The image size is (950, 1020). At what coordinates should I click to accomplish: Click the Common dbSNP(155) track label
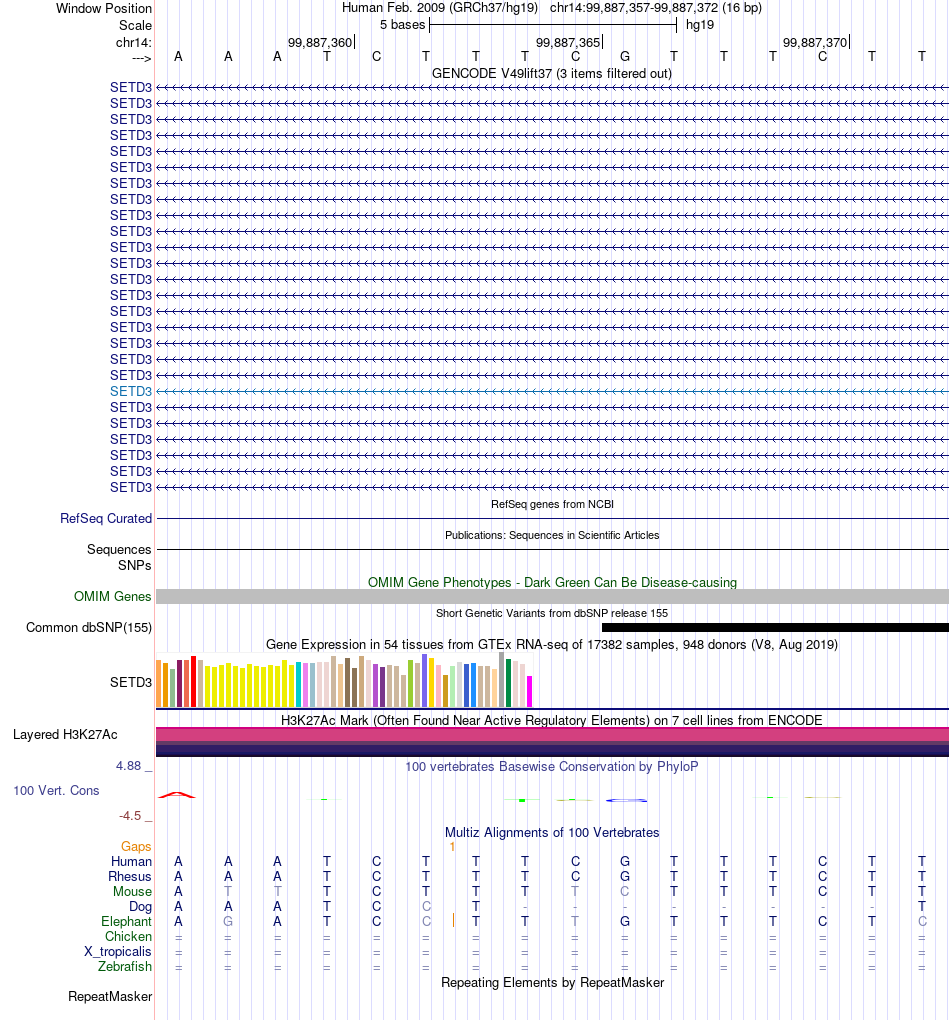pos(88,628)
